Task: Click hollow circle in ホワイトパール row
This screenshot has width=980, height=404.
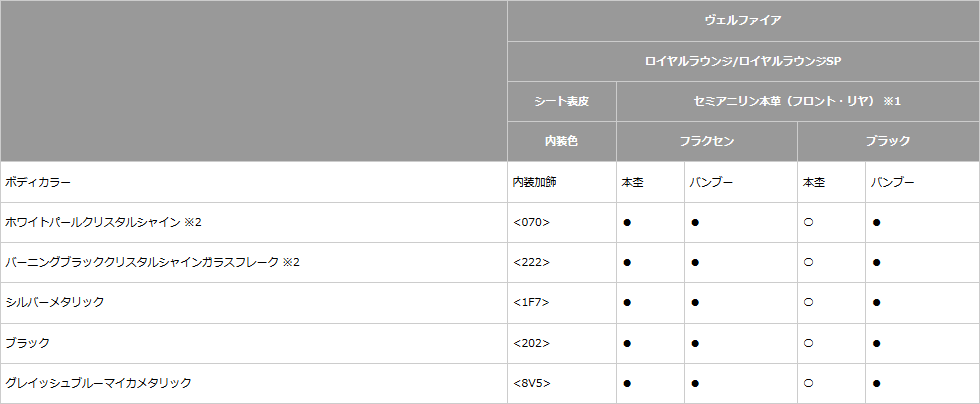Action: tap(808, 223)
